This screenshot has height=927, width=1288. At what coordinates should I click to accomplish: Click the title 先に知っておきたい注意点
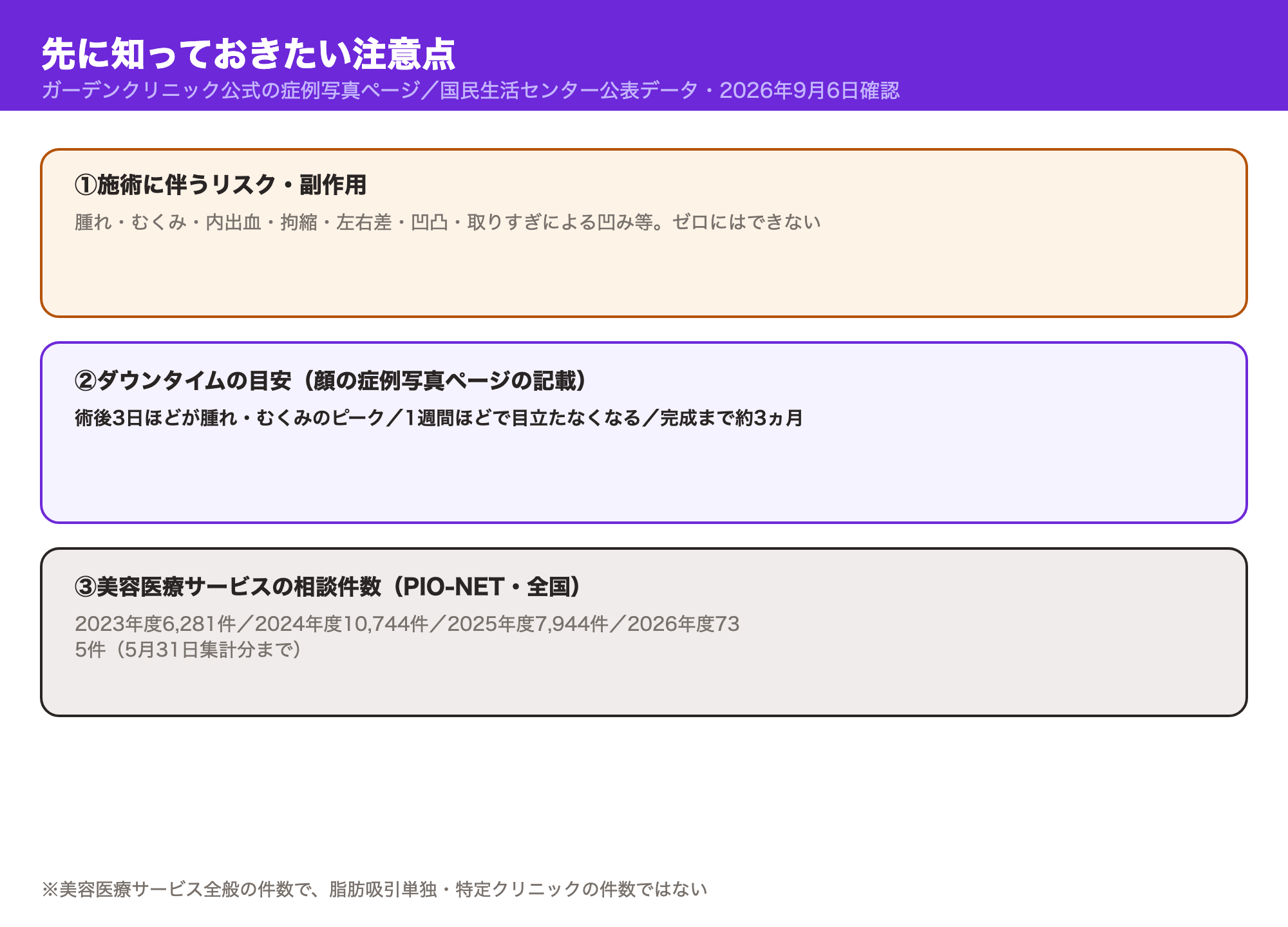249,54
